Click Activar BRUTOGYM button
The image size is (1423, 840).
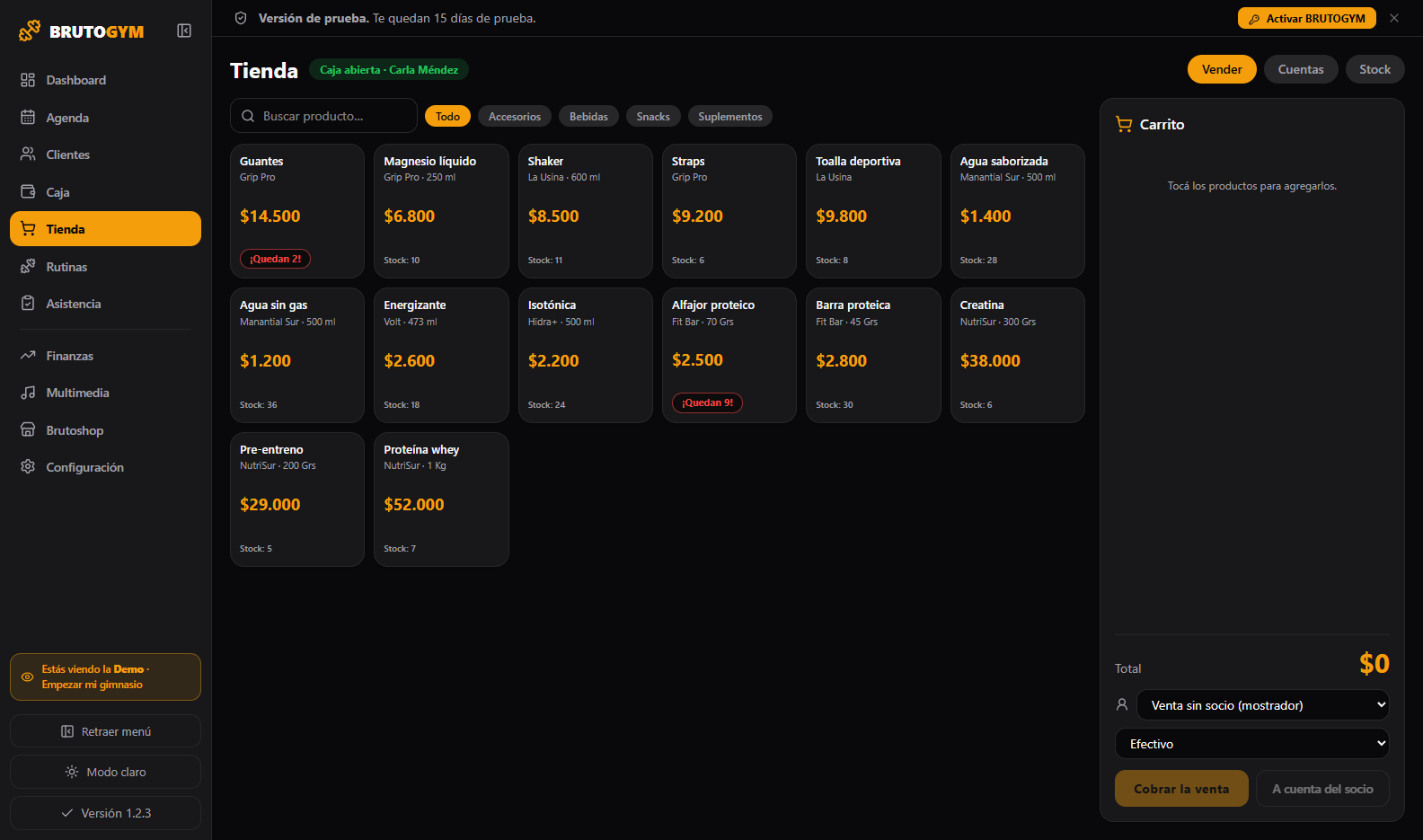coord(1306,18)
